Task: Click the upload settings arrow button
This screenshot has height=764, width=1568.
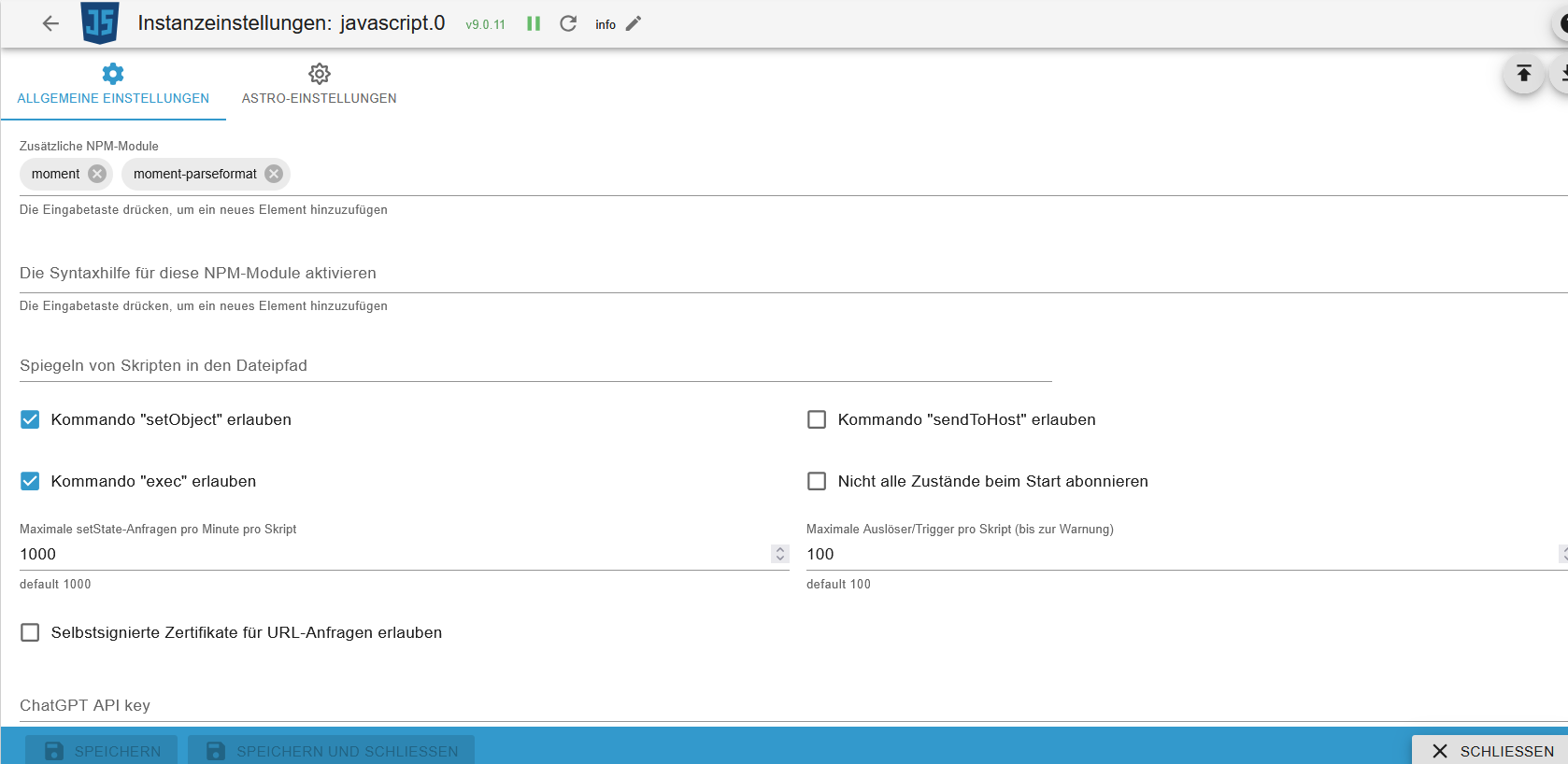Action: [x=1524, y=73]
